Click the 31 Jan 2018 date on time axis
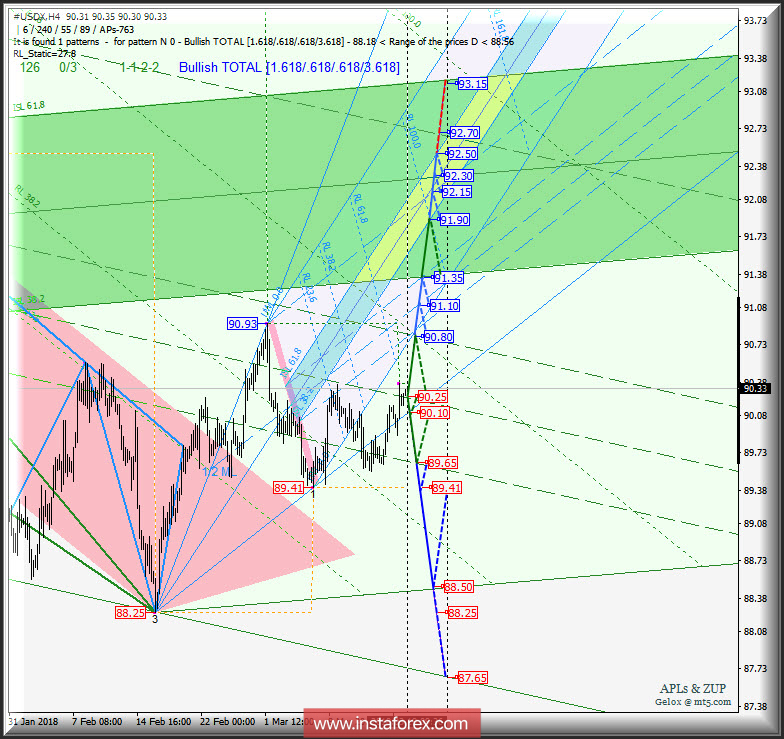This screenshot has height=739, width=784. click(33, 722)
